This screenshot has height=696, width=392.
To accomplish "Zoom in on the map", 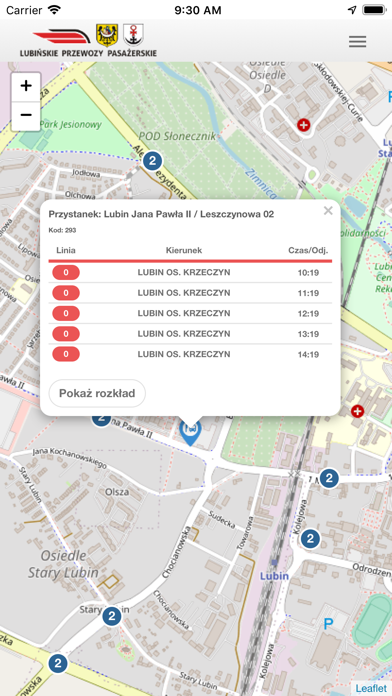I will tap(26, 87).
